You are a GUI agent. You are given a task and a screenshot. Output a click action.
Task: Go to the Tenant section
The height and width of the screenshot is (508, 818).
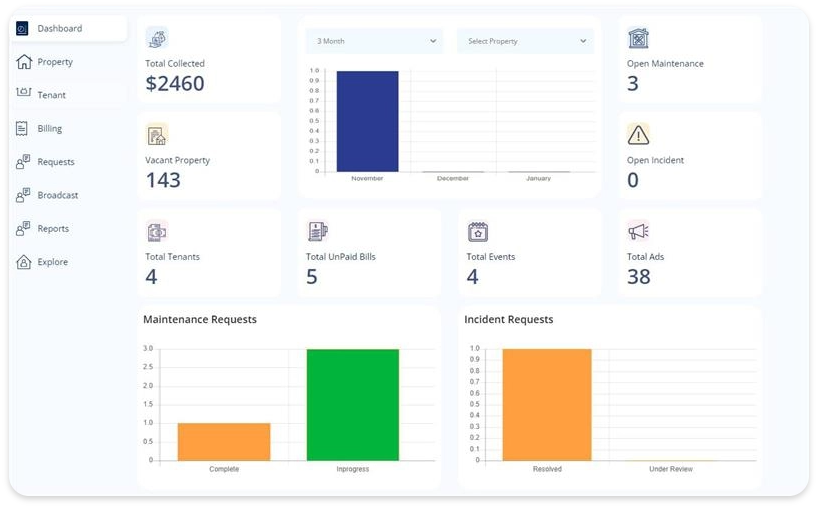(x=51, y=95)
